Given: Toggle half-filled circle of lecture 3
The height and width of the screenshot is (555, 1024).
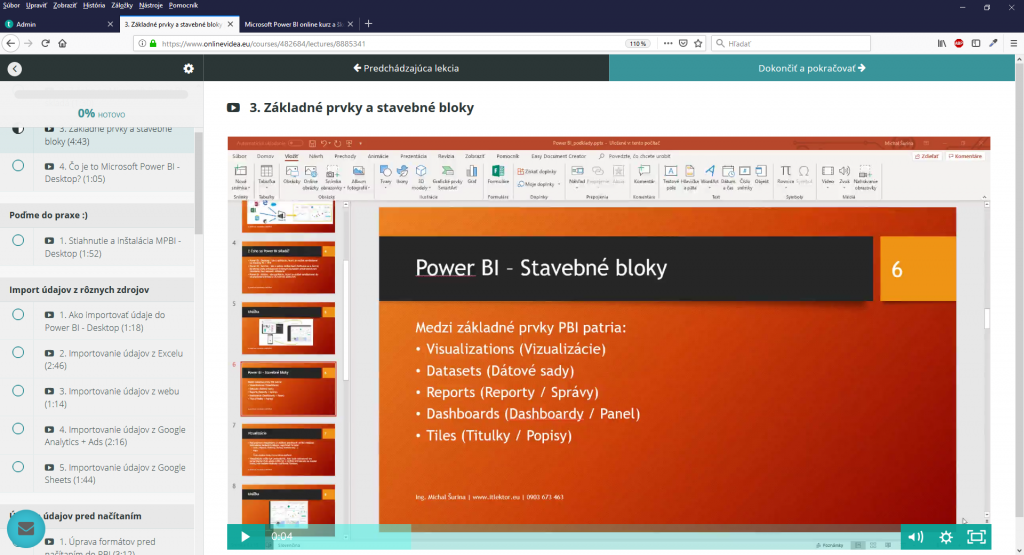Looking at the screenshot, I should [18, 129].
